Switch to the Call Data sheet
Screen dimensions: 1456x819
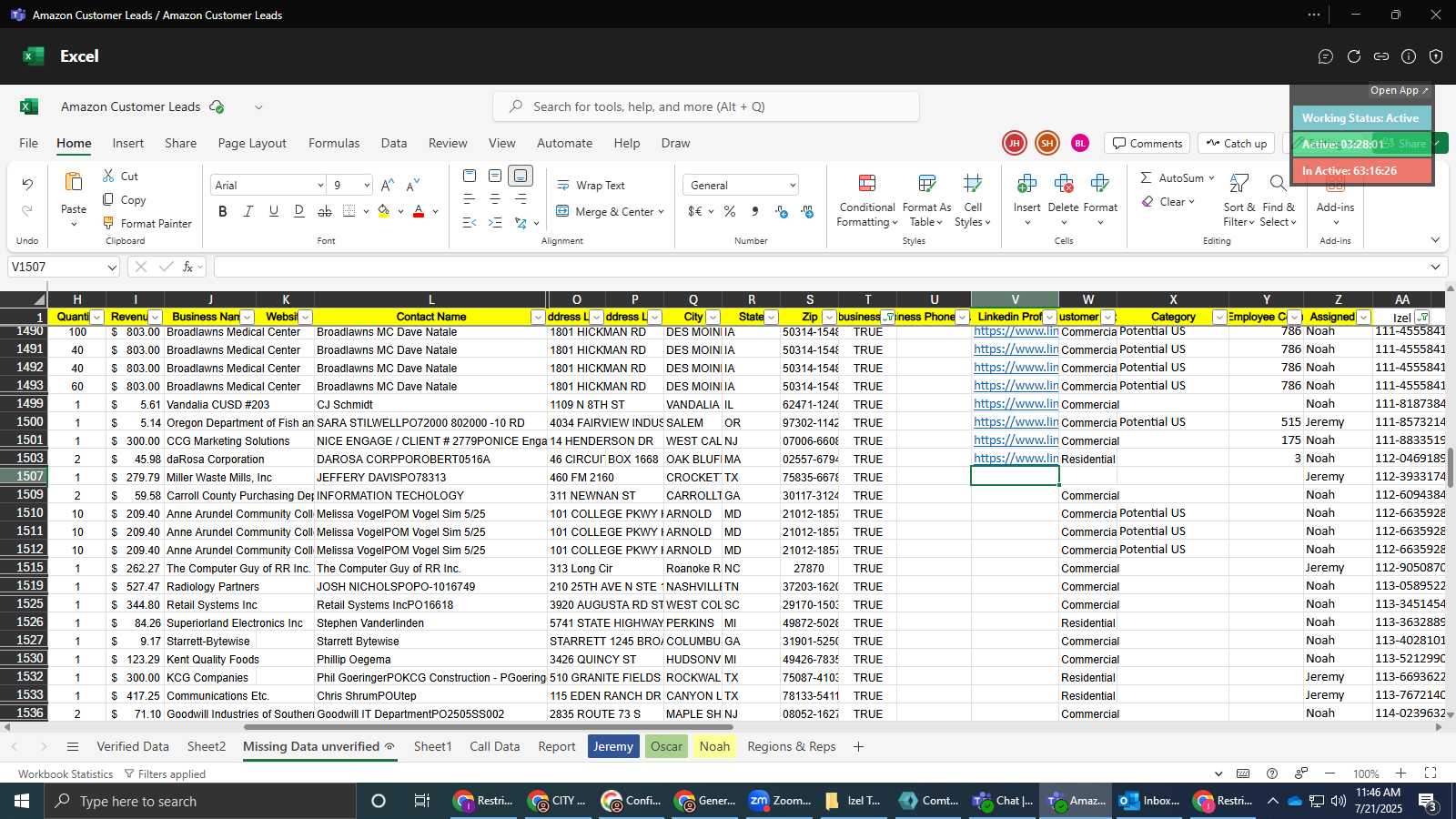pos(495,746)
